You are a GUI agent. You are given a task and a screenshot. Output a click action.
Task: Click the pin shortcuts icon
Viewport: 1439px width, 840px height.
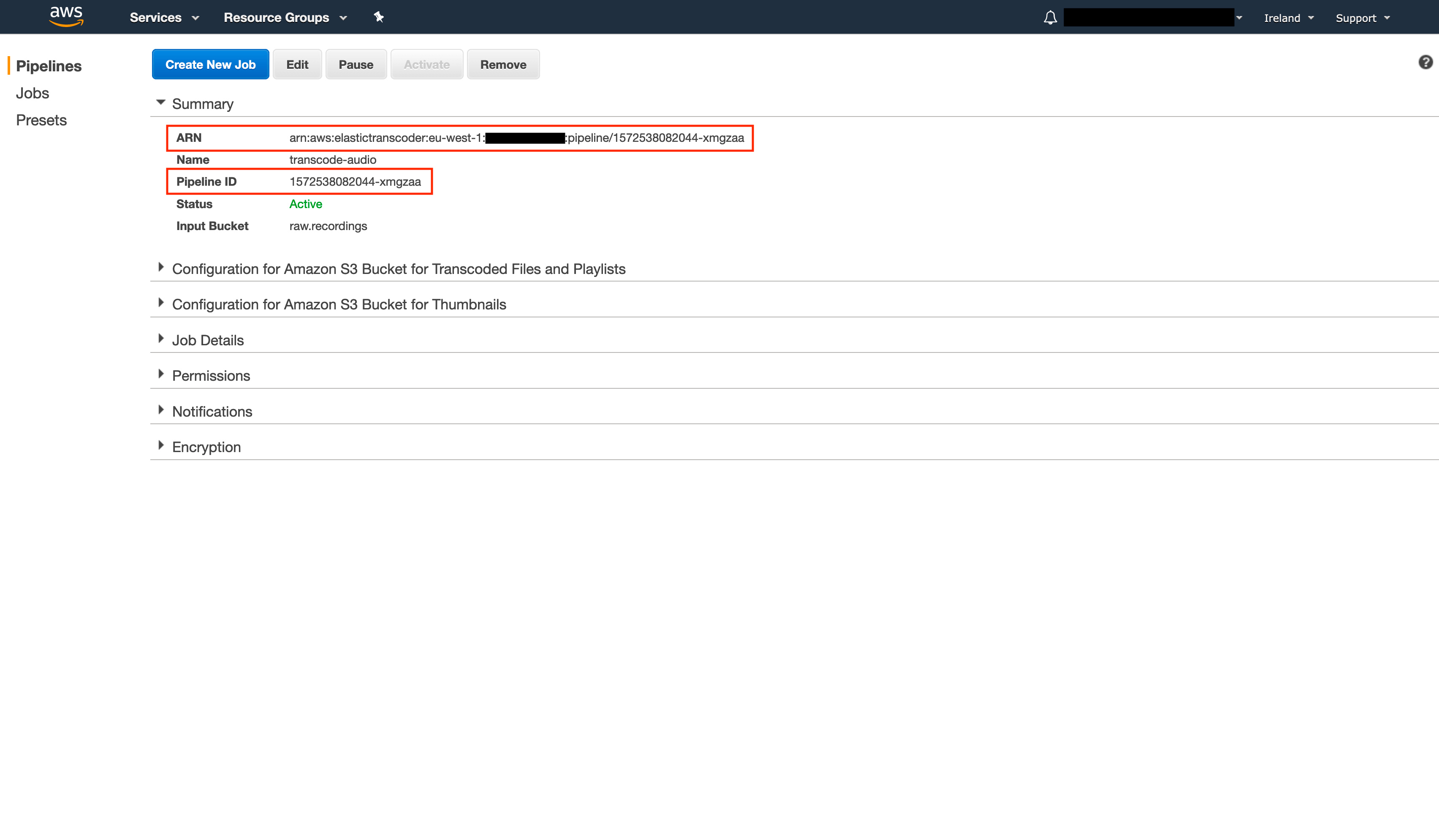tap(379, 17)
